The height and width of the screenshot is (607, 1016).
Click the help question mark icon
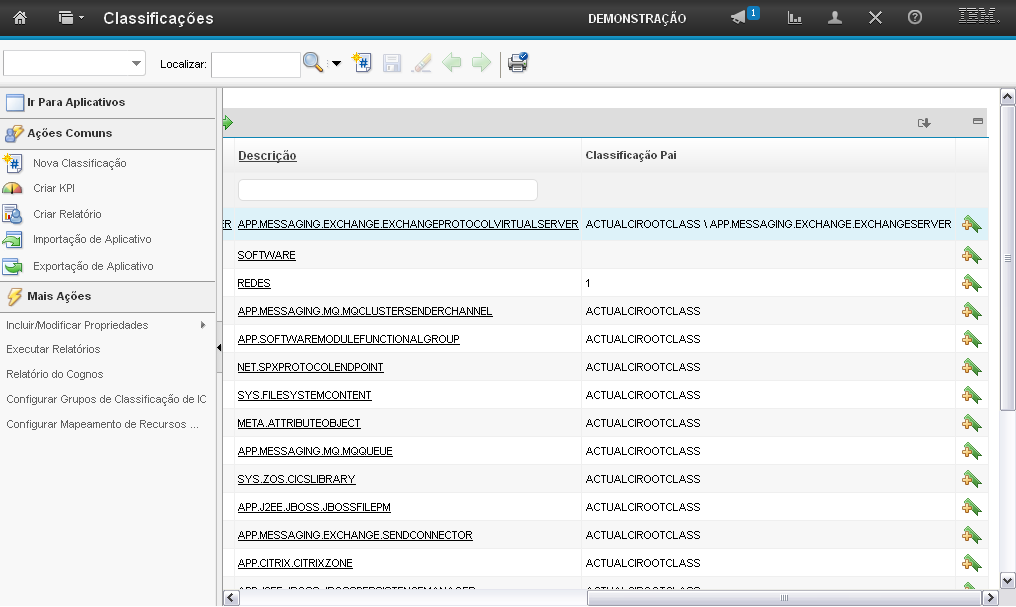[x=914, y=18]
